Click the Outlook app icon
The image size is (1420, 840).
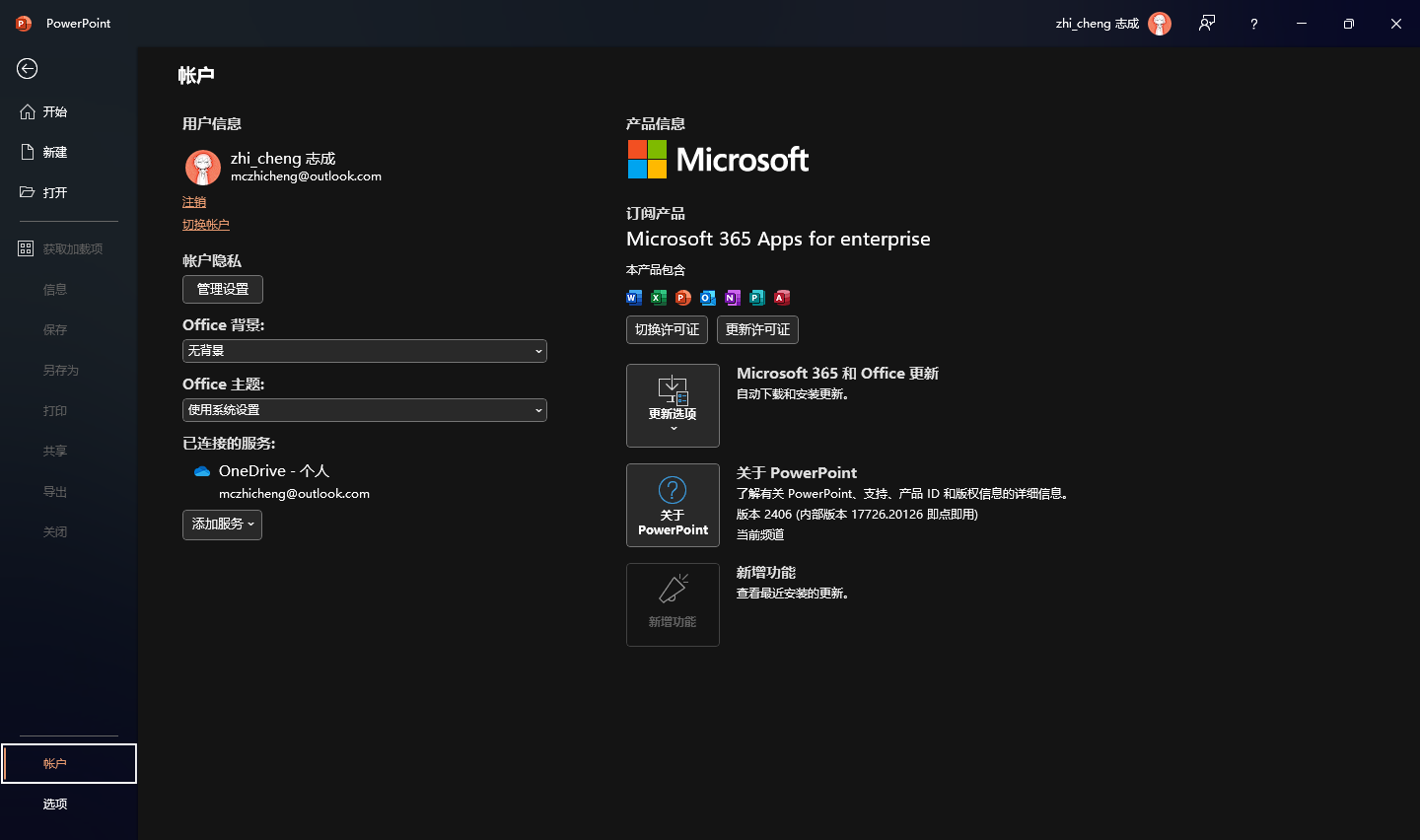point(708,298)
